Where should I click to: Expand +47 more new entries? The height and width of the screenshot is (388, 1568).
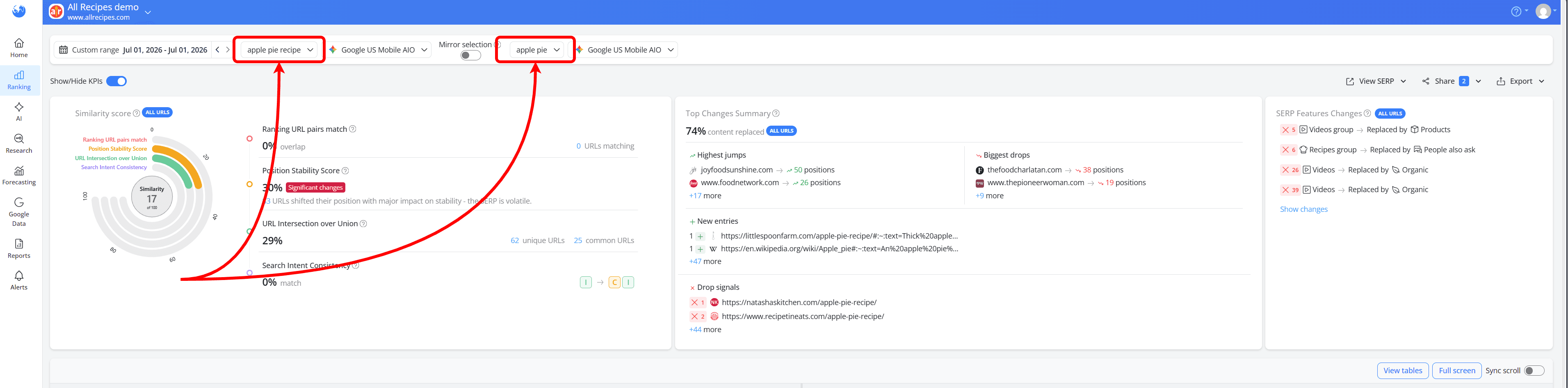pyautogui.click(x=705, y=261)
